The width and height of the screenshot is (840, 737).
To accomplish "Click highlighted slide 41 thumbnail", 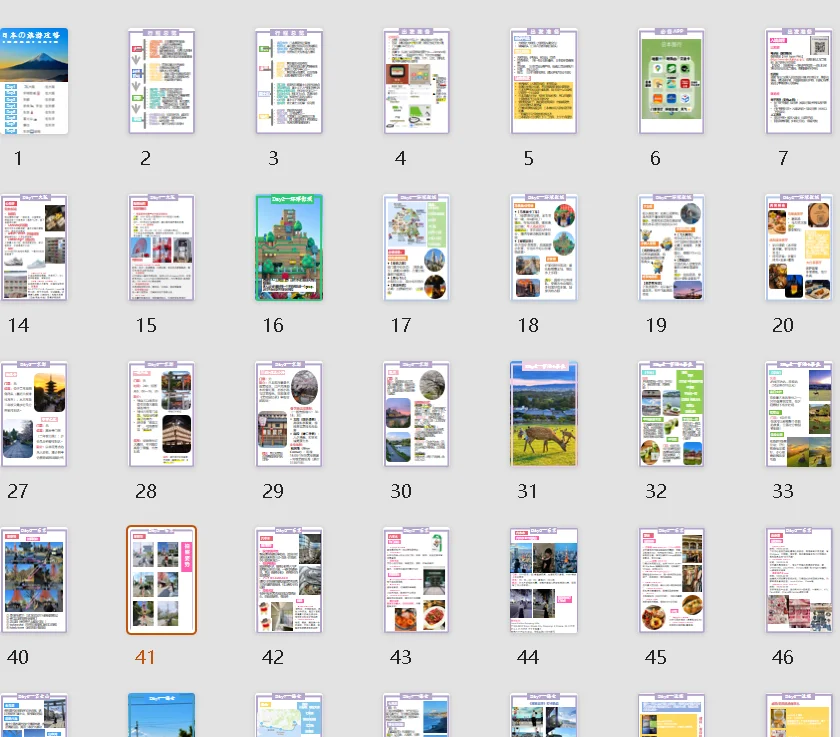I will pos(161,580).
